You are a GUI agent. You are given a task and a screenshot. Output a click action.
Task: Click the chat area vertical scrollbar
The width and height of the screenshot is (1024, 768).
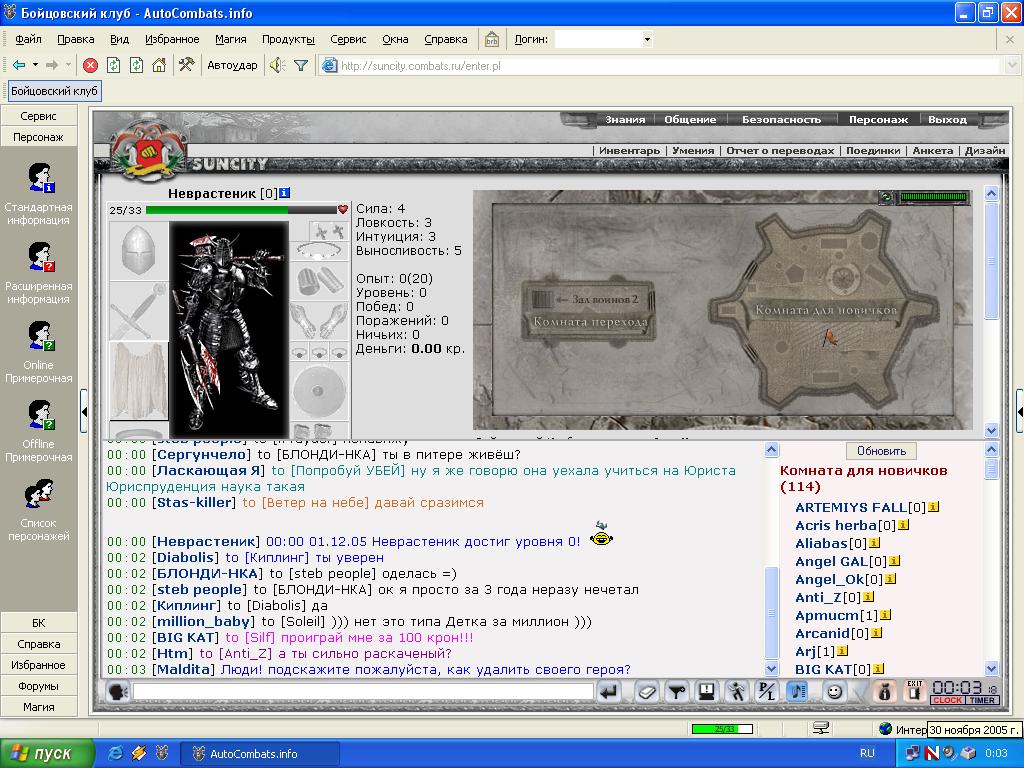pos(771,559)
